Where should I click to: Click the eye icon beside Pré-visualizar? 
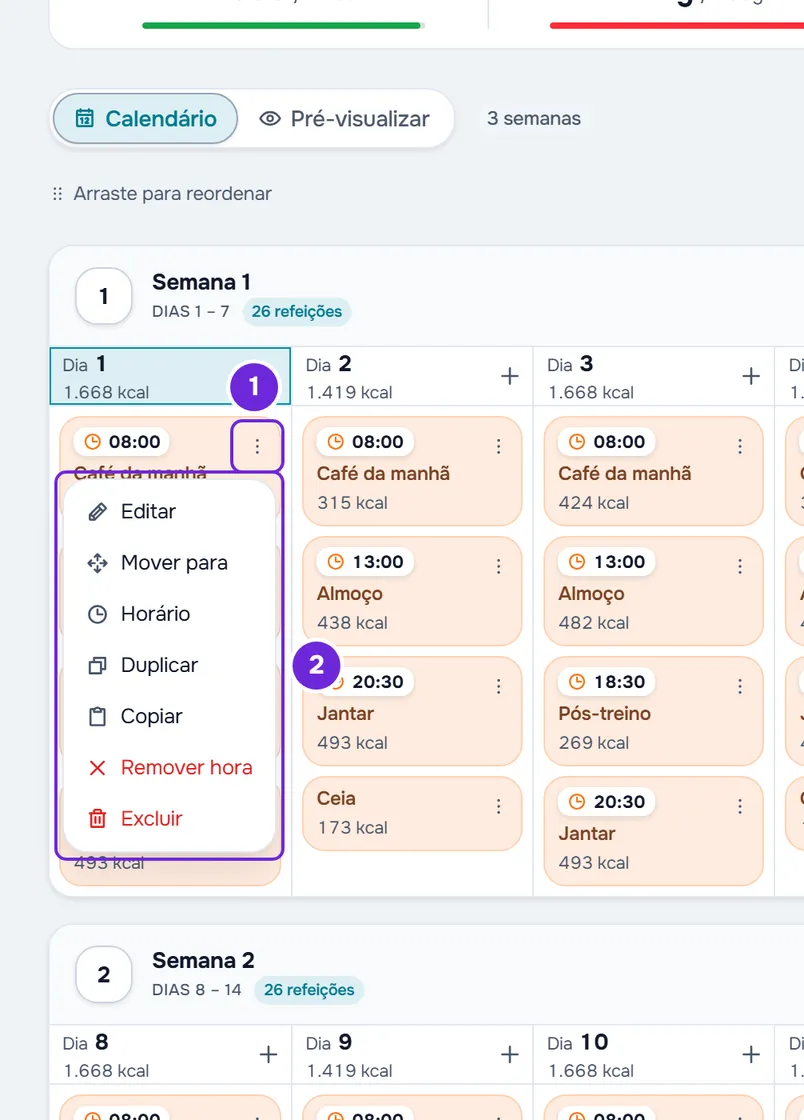pos(269,119)
